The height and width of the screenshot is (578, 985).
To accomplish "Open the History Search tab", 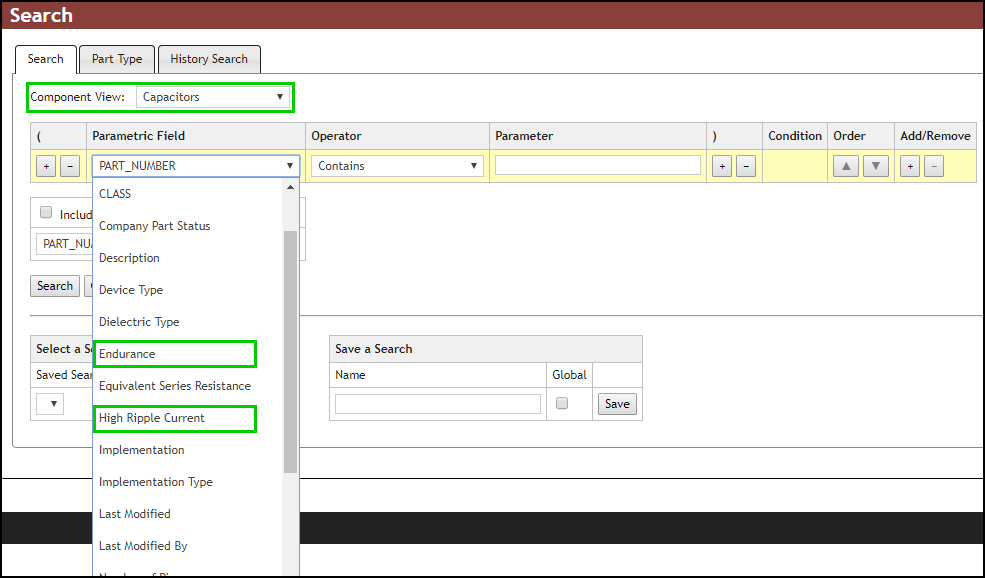I will 209,59.
